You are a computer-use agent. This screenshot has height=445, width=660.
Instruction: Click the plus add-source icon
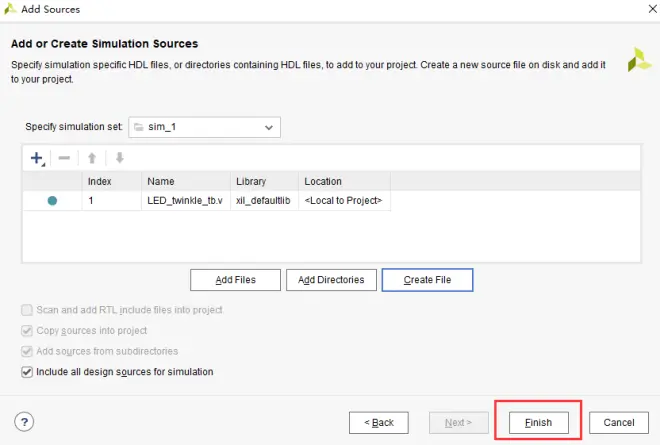pos(37,158)
